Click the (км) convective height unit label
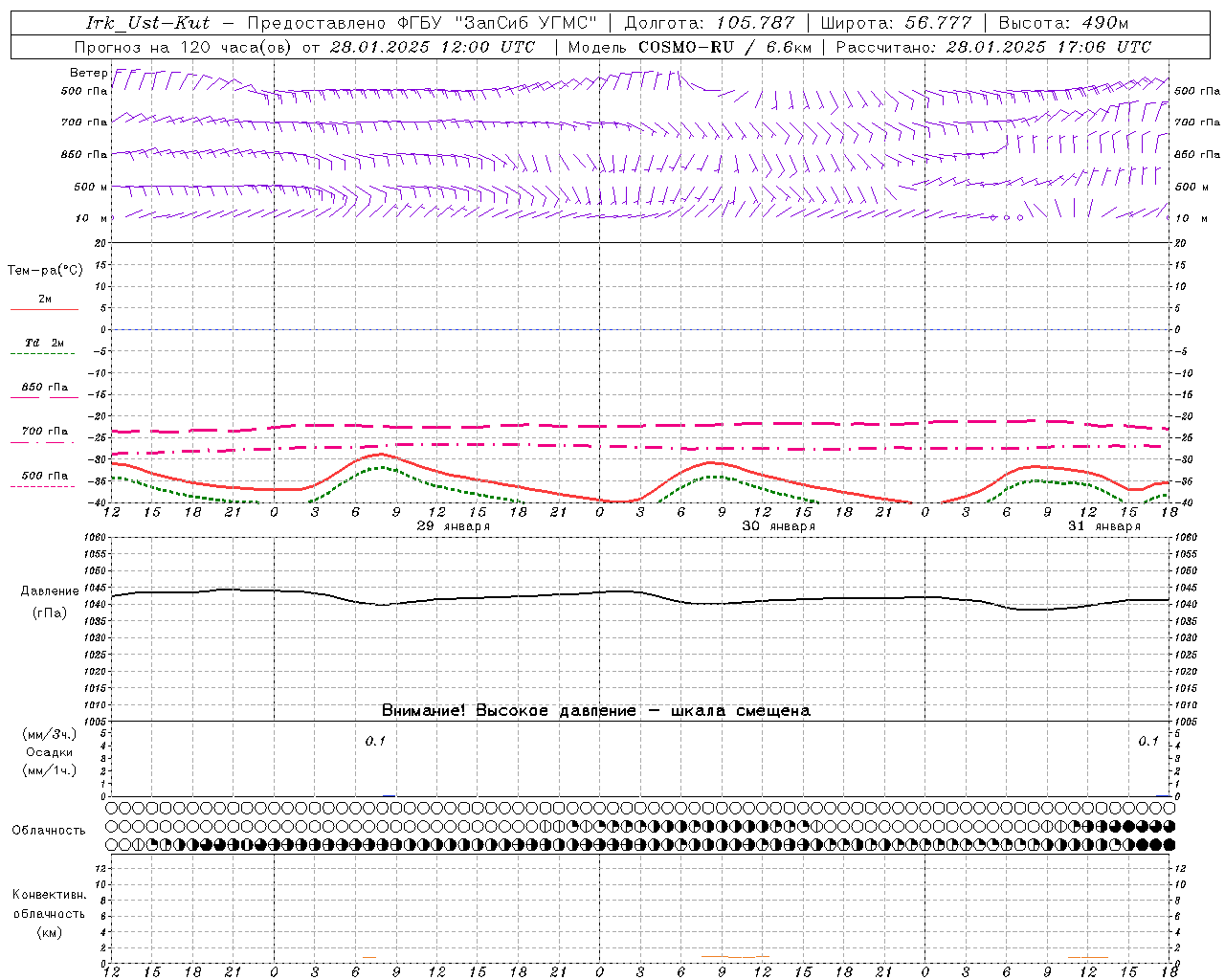1225x980 pixels. point(50,932)
